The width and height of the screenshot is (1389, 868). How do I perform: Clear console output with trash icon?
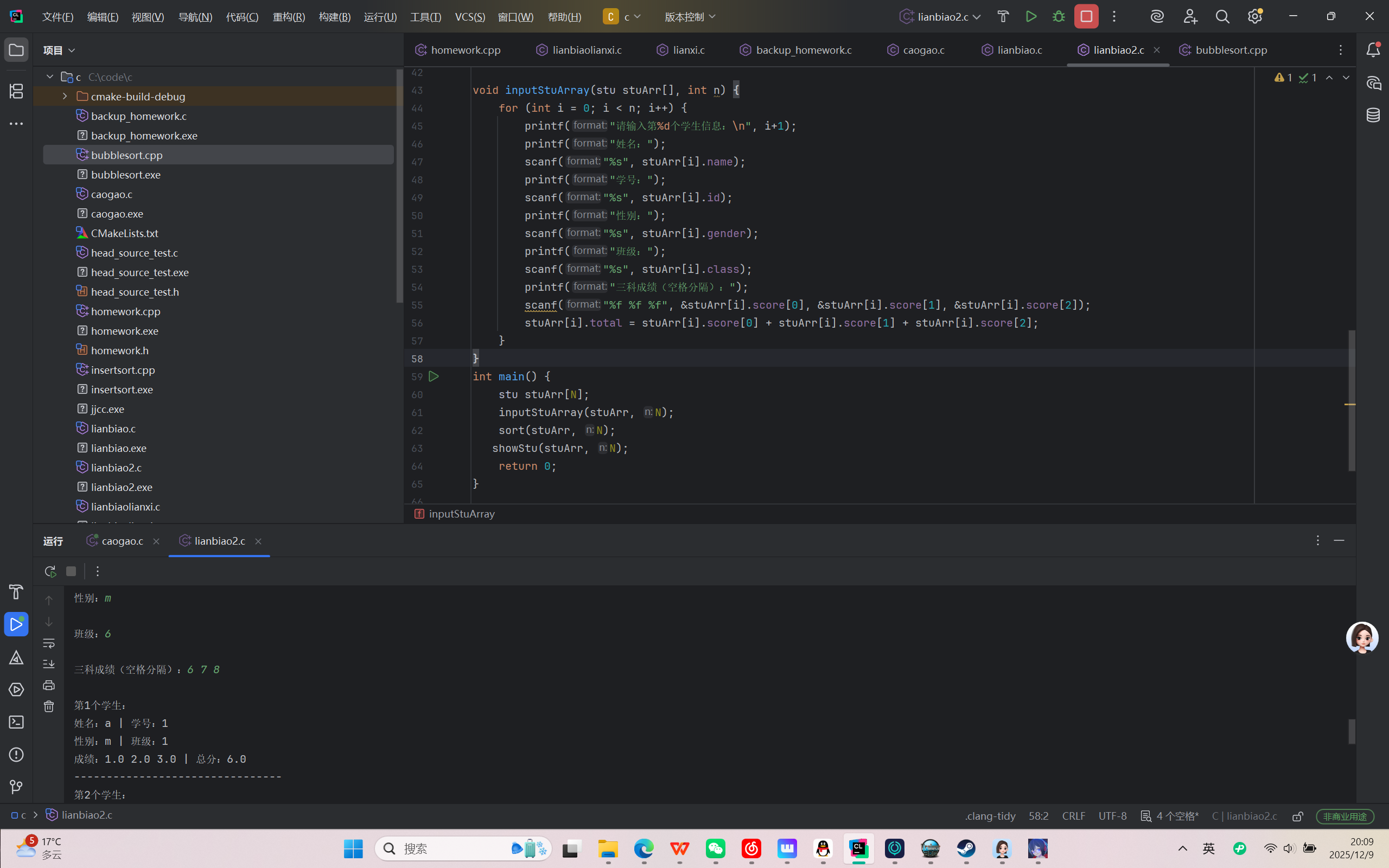tap(49, 707)
